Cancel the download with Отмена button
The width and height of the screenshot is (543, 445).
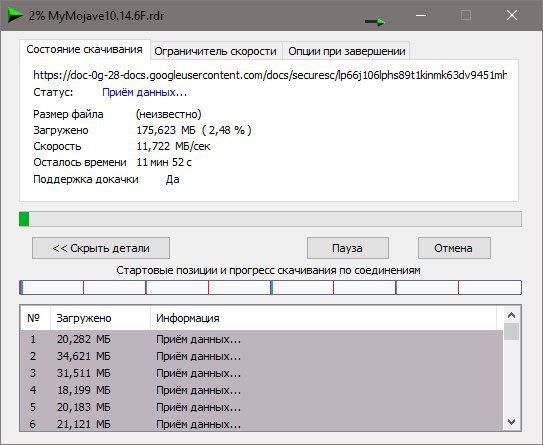point(454,248)
